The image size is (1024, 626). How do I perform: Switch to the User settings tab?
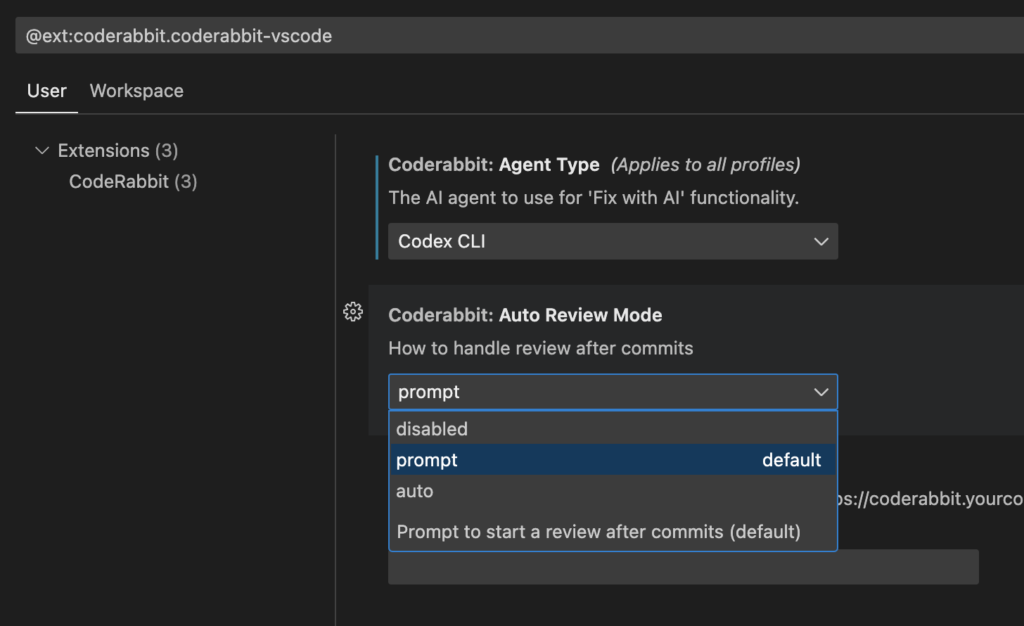point(47,91)
